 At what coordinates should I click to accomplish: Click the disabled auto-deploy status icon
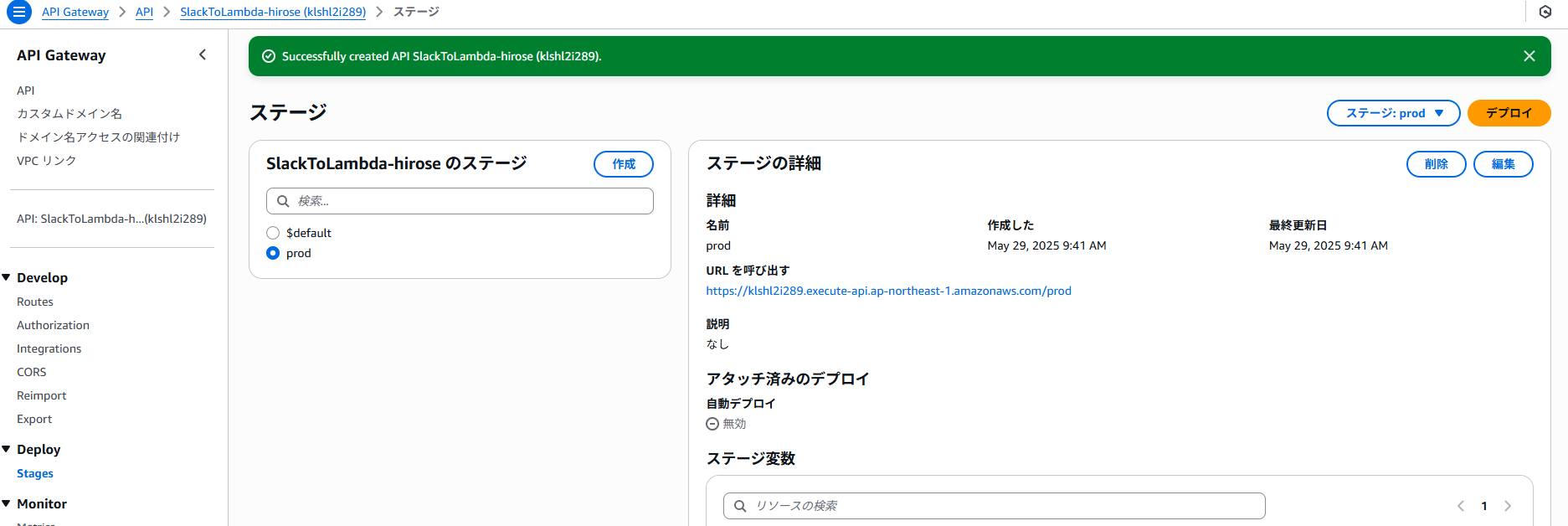coord(712,424)
